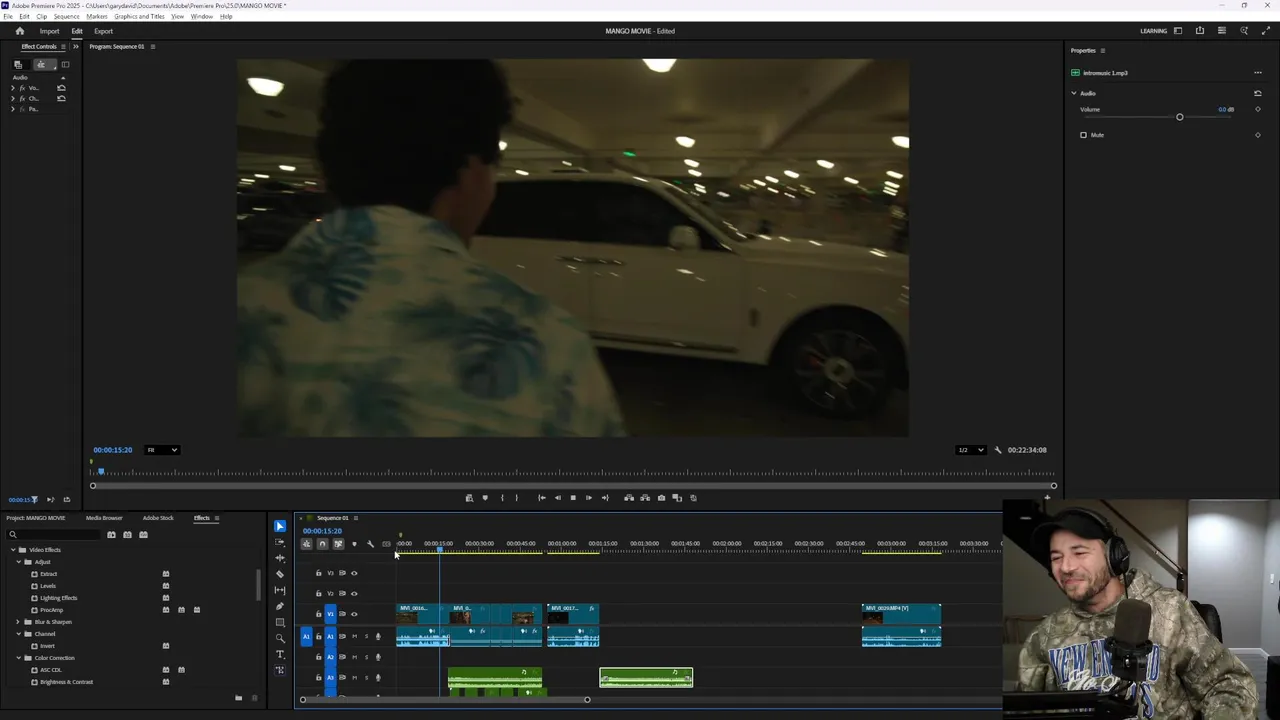
Task: Toggle V3 track eye visibility
Action: click(354, 573)
